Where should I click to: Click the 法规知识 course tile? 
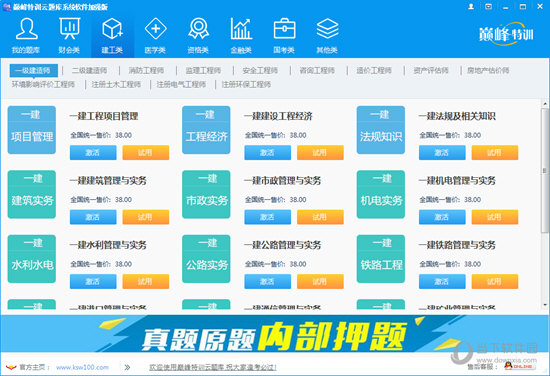[x=381, y=130]
